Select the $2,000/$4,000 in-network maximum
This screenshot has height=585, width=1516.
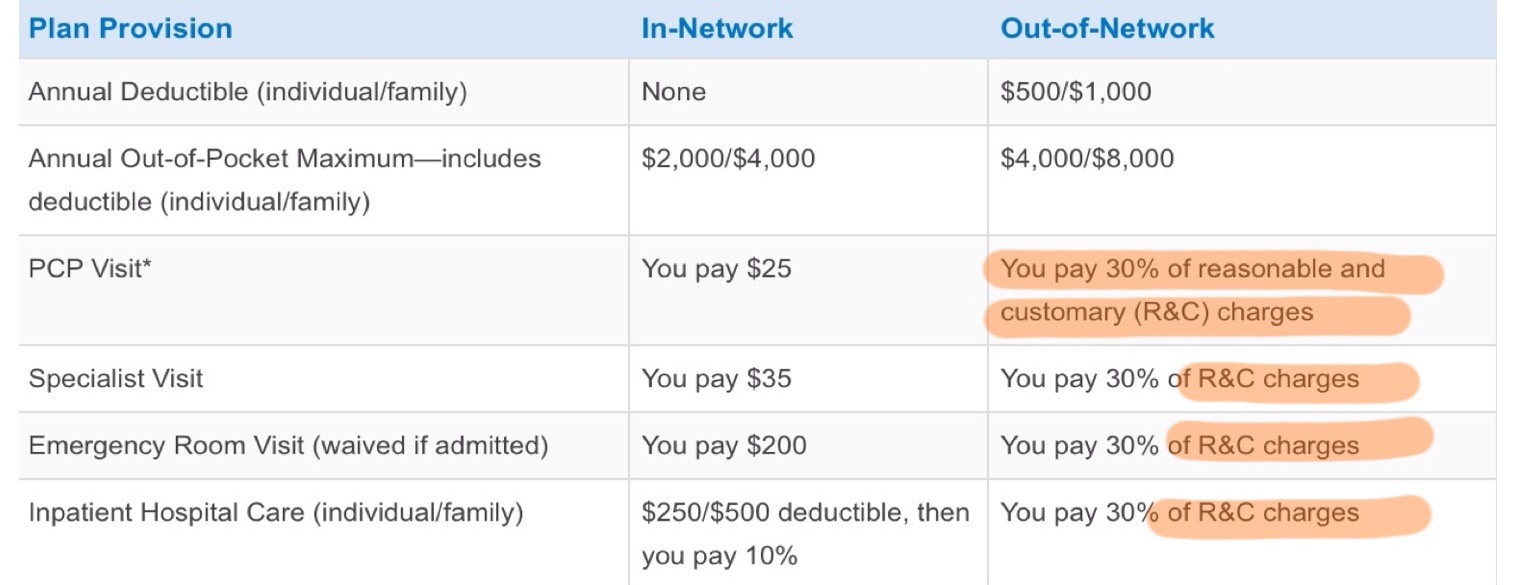728,159
